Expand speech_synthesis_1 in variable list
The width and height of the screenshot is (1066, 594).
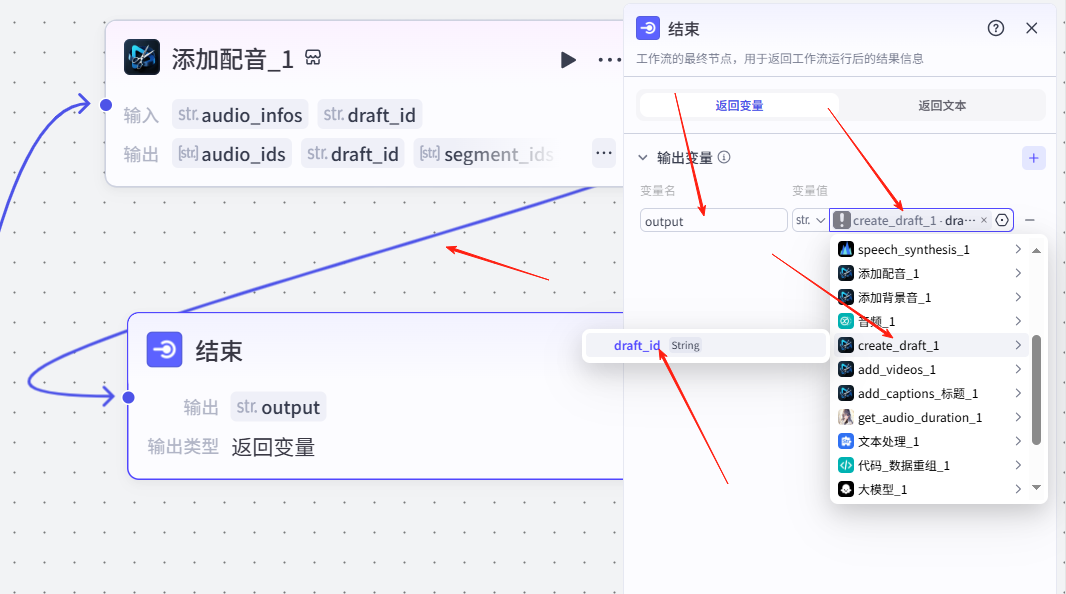tap(1018, 249)
